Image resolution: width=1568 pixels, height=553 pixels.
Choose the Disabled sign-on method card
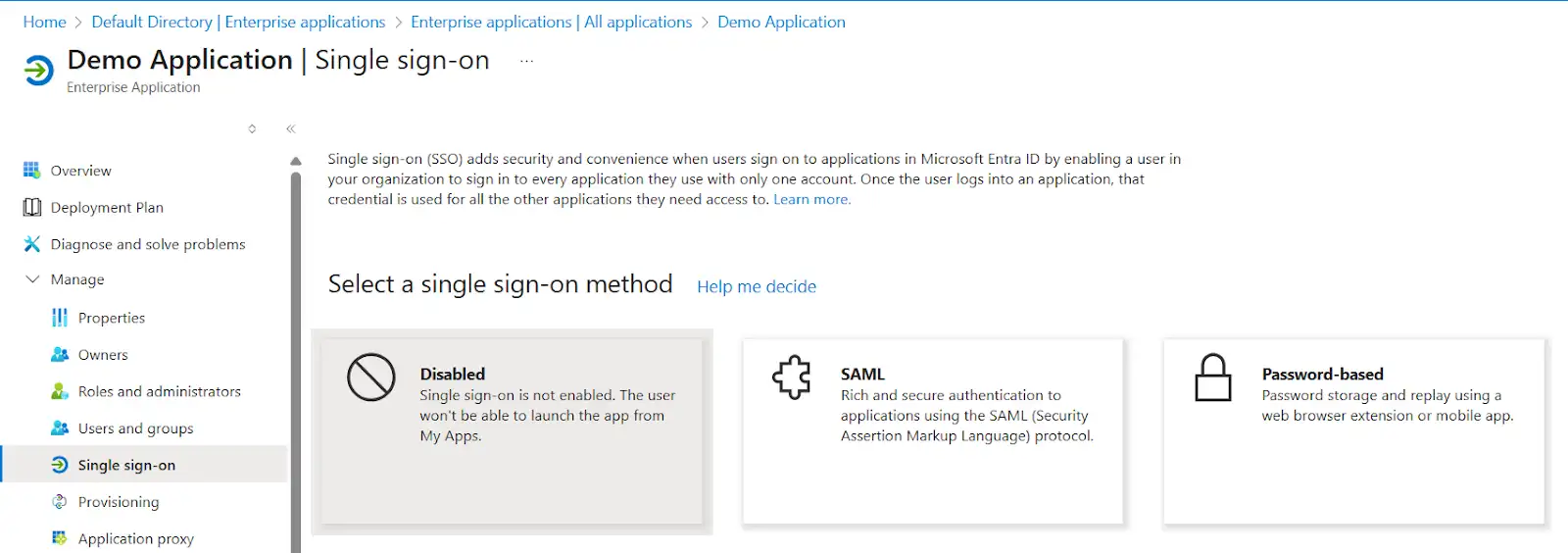click(x=512, y=431)
